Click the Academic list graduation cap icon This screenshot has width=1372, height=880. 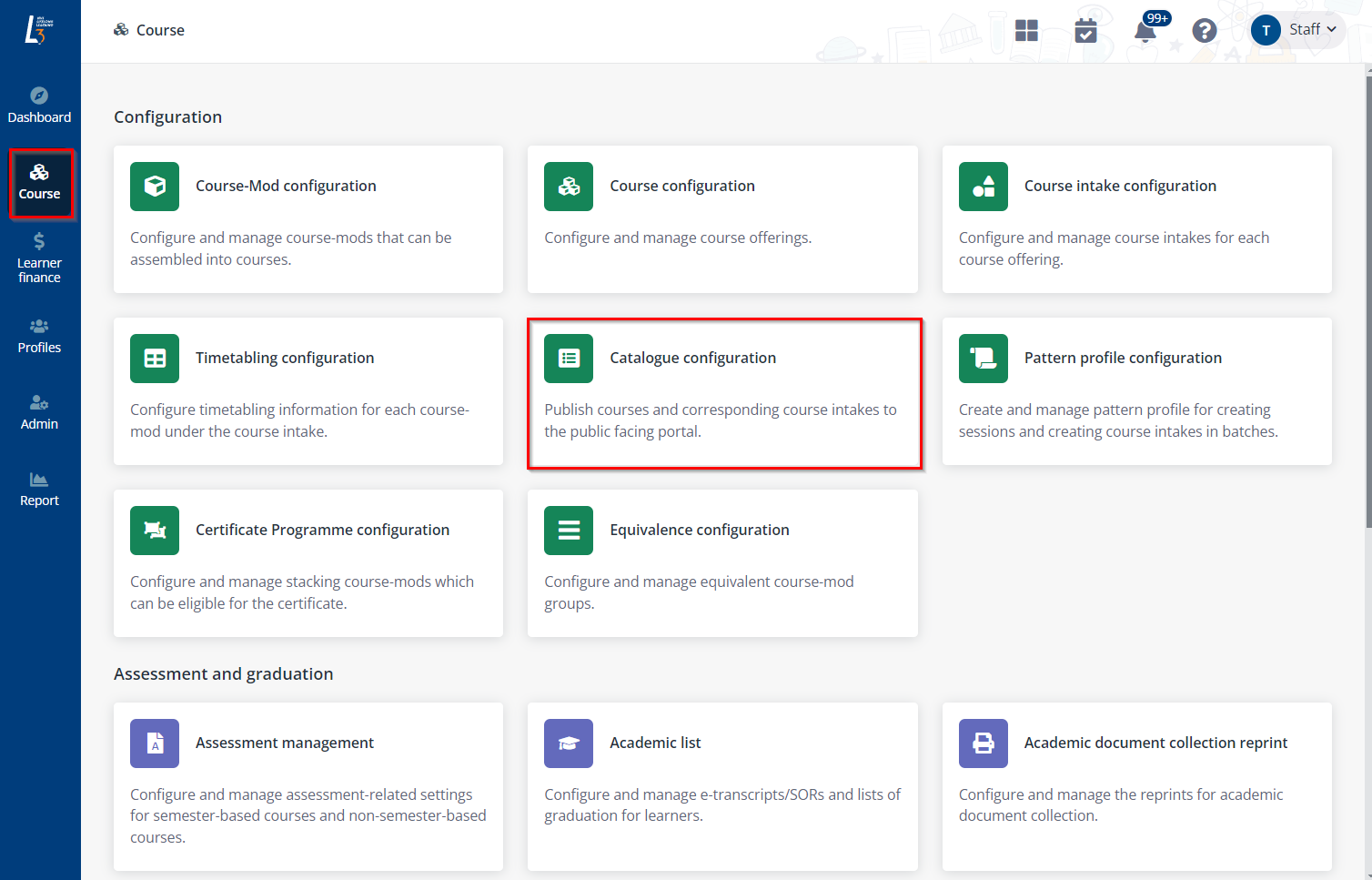[569, 743]
